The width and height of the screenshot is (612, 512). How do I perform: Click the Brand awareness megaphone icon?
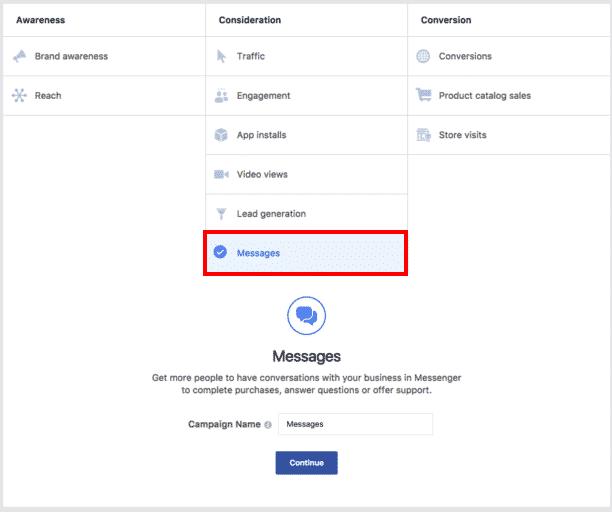click(20, 57)
